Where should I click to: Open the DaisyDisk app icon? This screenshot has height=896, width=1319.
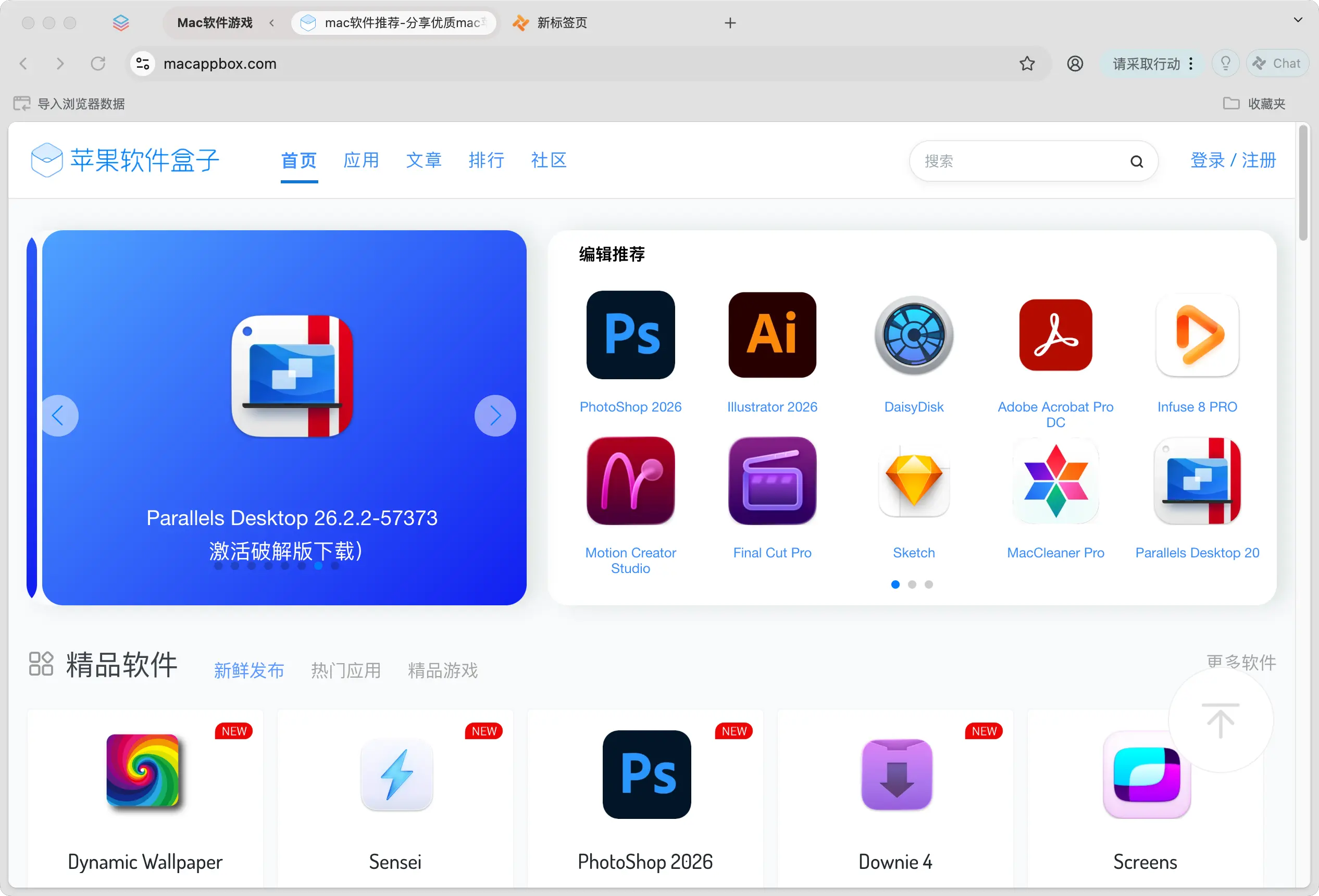click(913, 335)
